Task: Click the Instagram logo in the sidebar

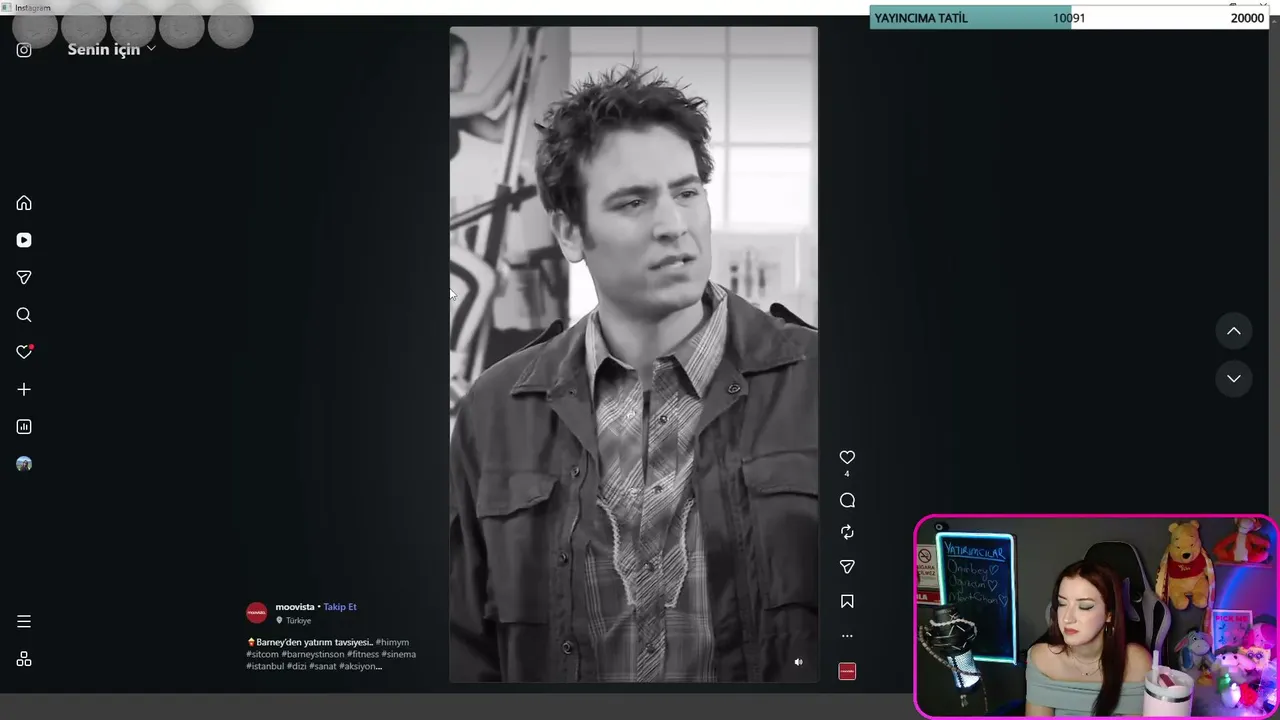Action: (24, 50)
